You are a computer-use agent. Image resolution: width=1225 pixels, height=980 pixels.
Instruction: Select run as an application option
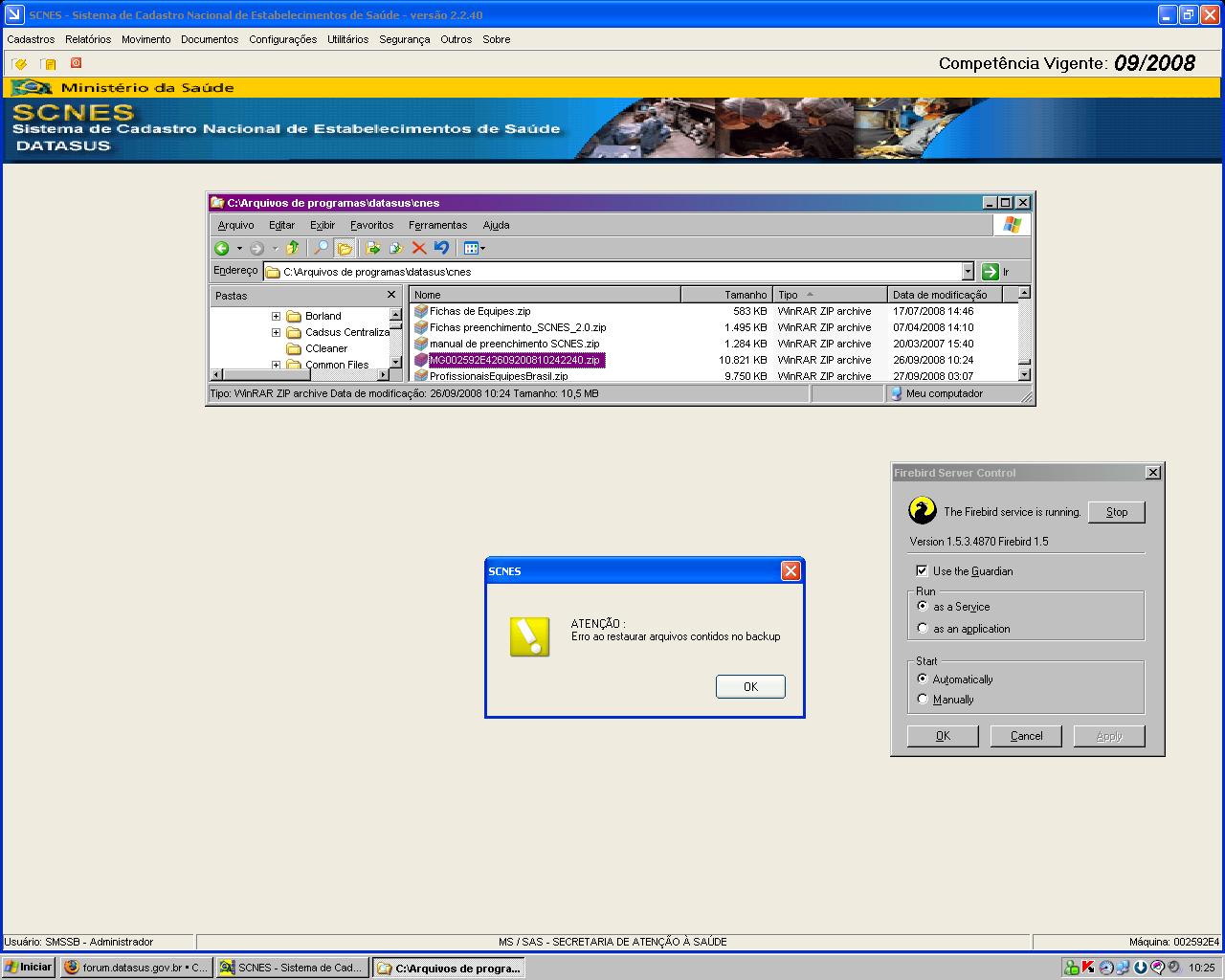(923, 629)
